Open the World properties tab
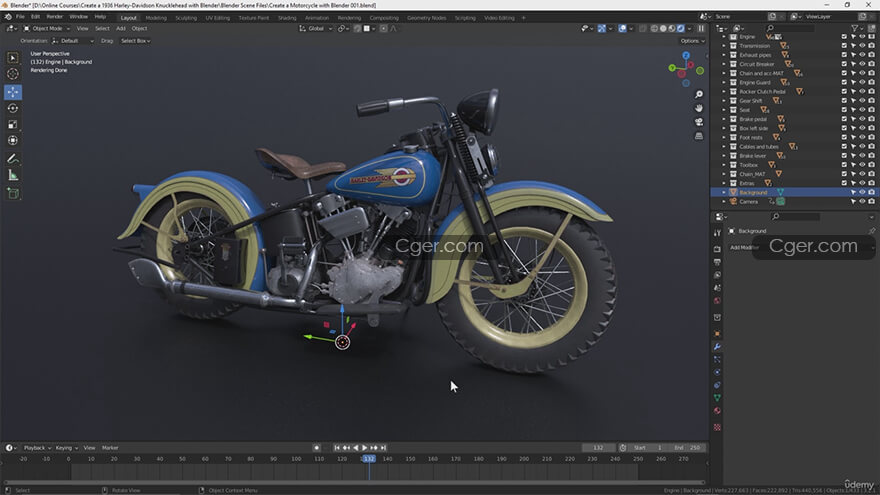 [x=717, y=301]
